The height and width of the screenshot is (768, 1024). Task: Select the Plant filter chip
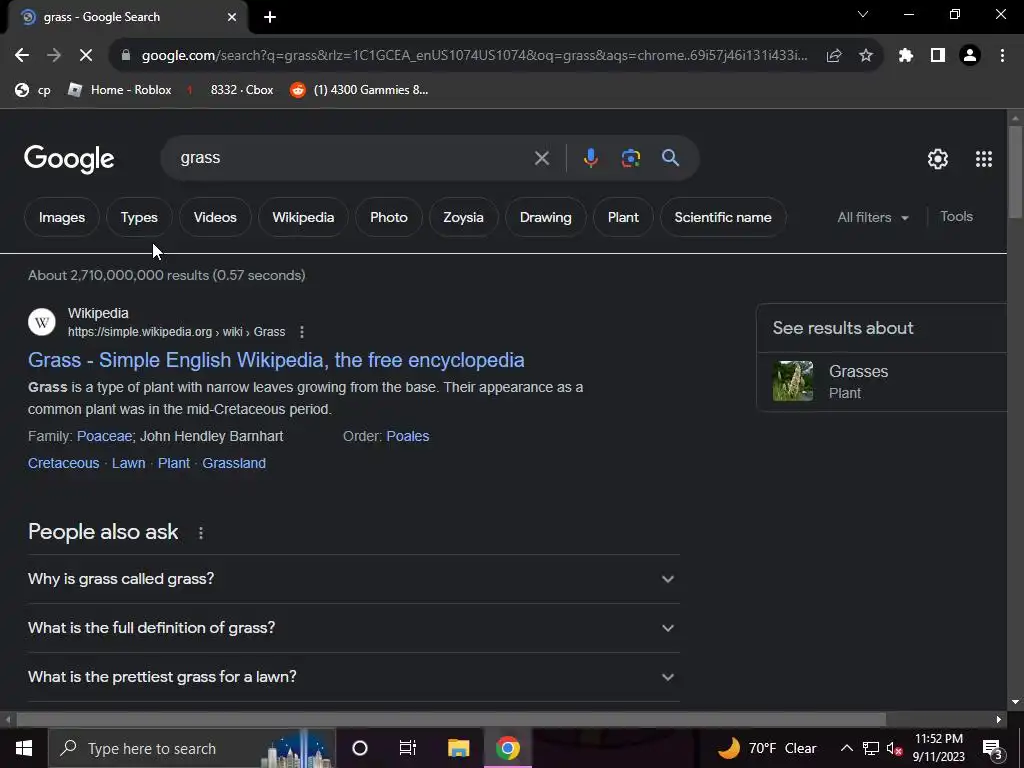coord(623,217)
